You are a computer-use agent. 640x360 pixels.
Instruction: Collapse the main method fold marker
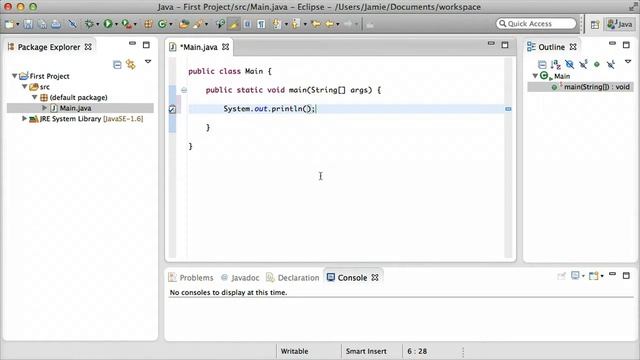184,90
